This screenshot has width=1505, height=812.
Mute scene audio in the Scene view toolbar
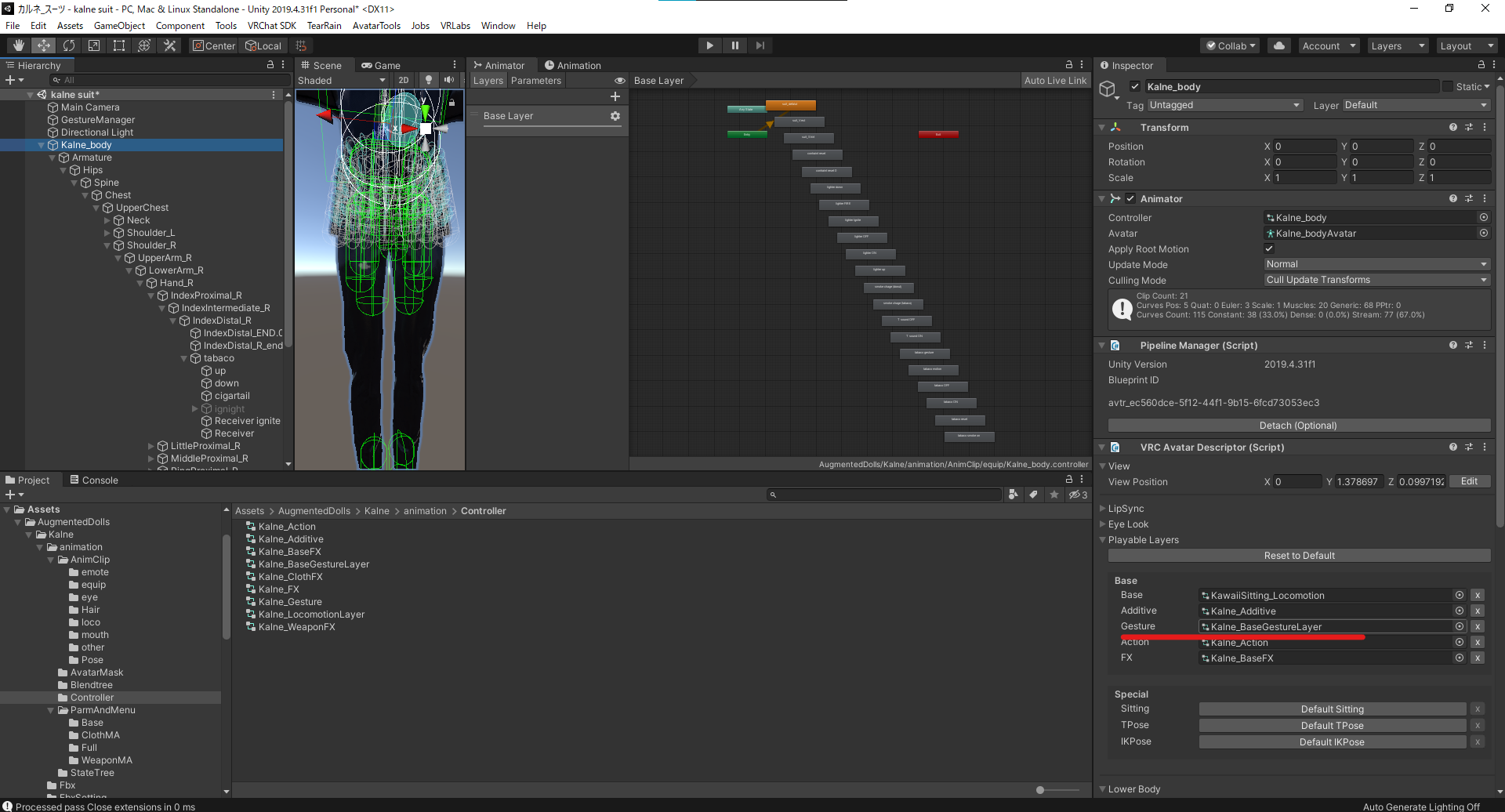tap(448, 80)
